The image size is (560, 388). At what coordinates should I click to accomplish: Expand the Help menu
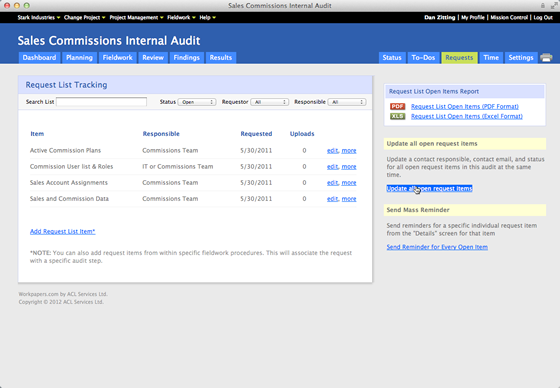point(208,18)
